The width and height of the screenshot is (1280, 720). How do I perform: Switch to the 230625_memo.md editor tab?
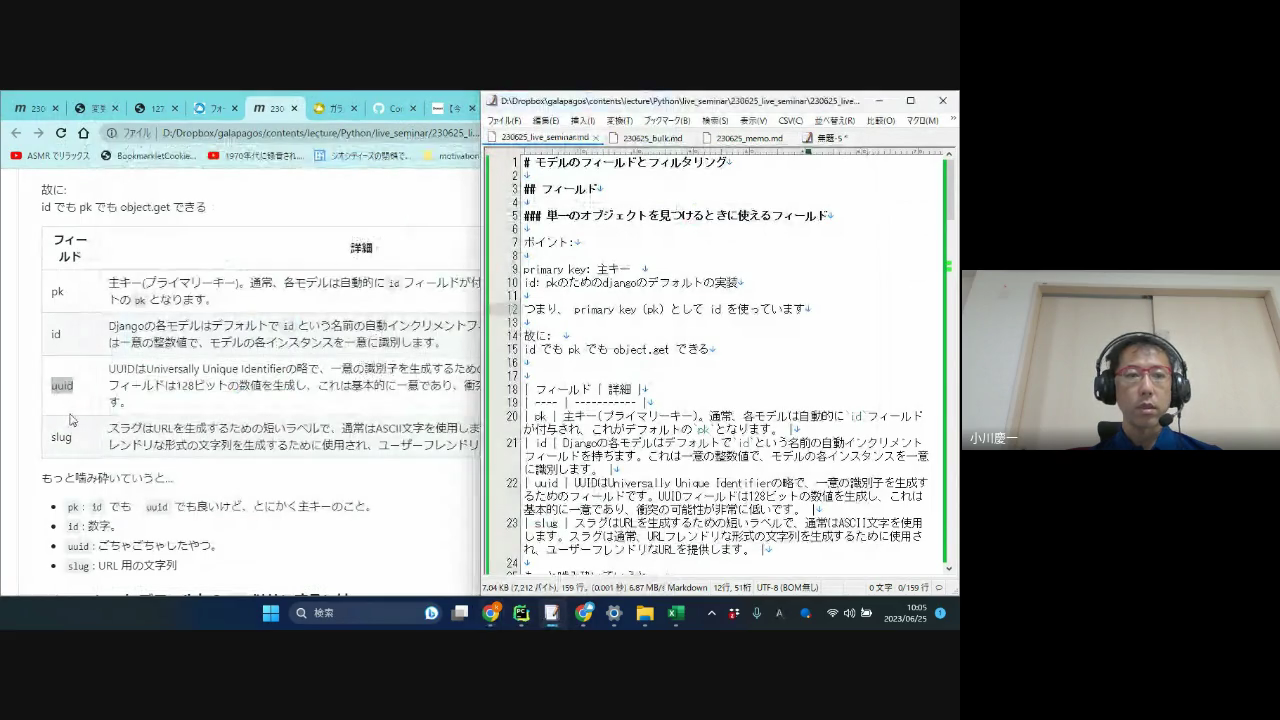coord(749,138)
